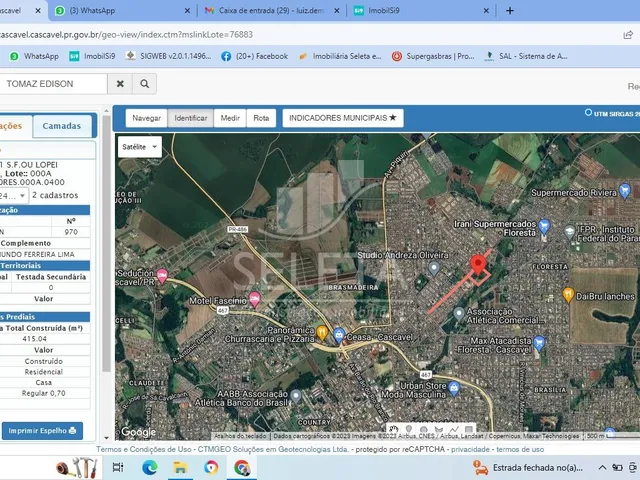
Task: Open Facebook bookmark in bookmarks bar
Action: point(255,56)
